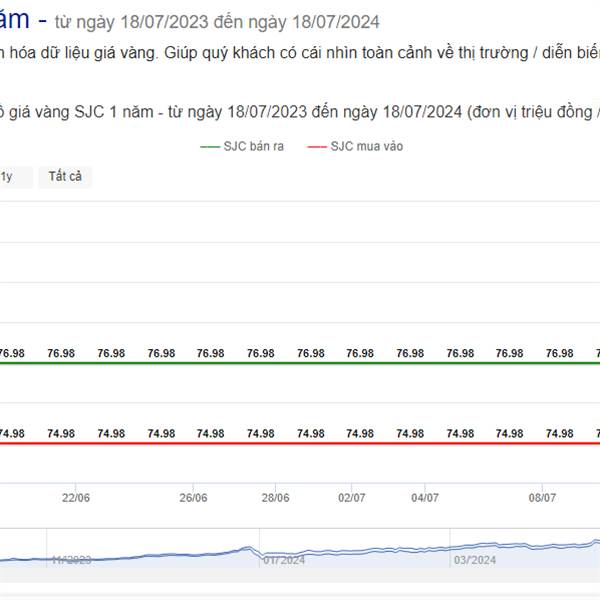Click the red SJC mua vào price line

(300, 443)
